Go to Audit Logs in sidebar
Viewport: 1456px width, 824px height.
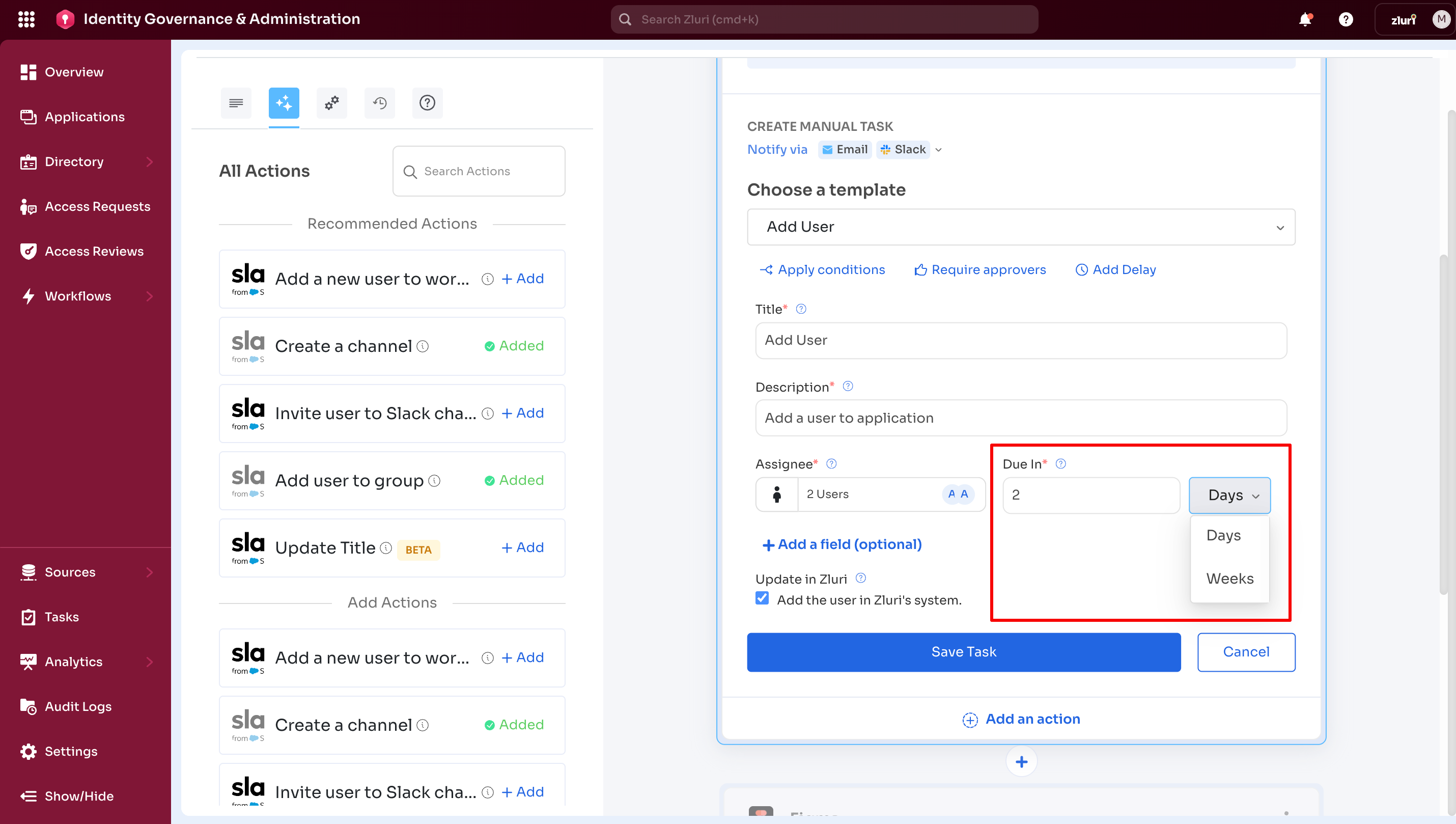pos(78,706)
